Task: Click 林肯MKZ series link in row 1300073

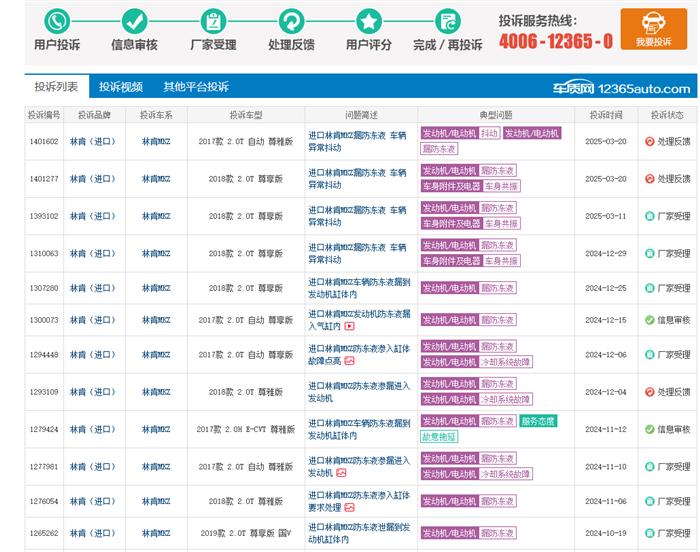Action: [156, 320]
